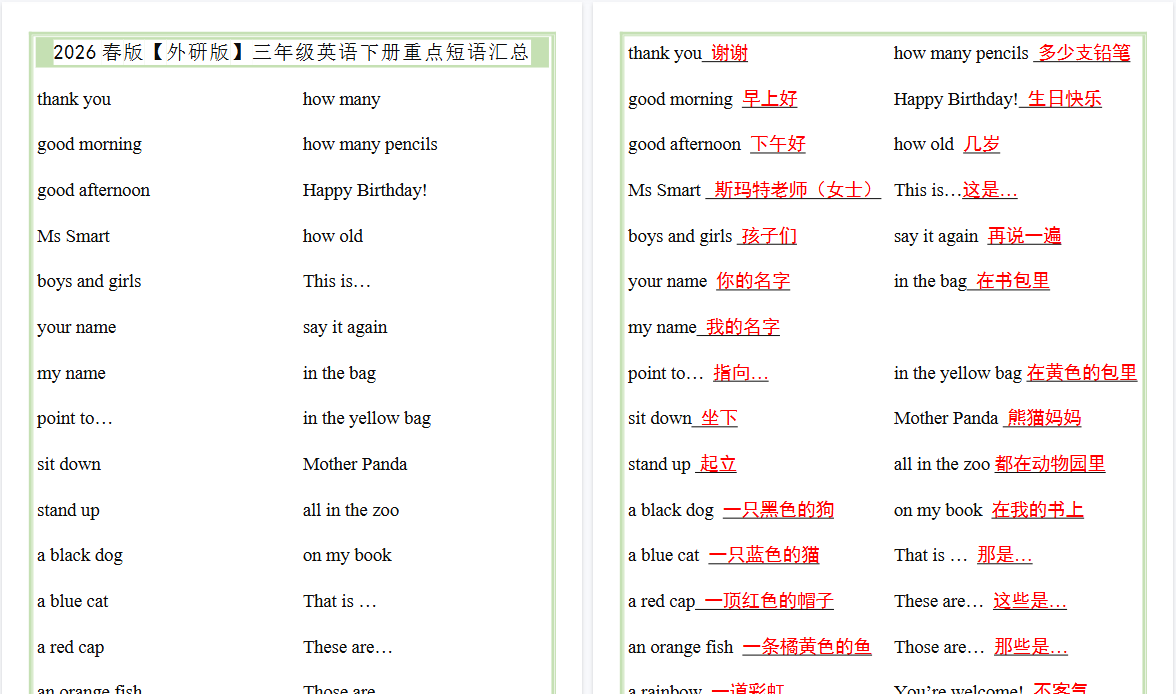1176x694 pixels.
Task: Click the red answer 熊猫妈妈
Action: tap(1044, 418)
